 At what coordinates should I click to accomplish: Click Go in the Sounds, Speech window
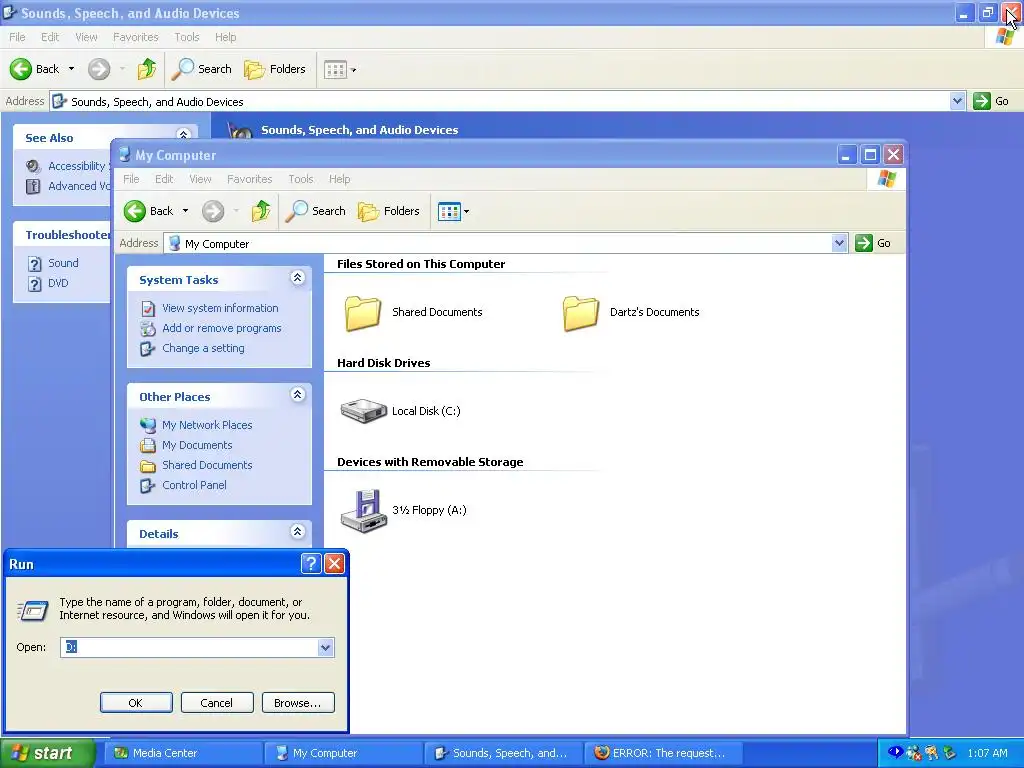click(991, 101)
